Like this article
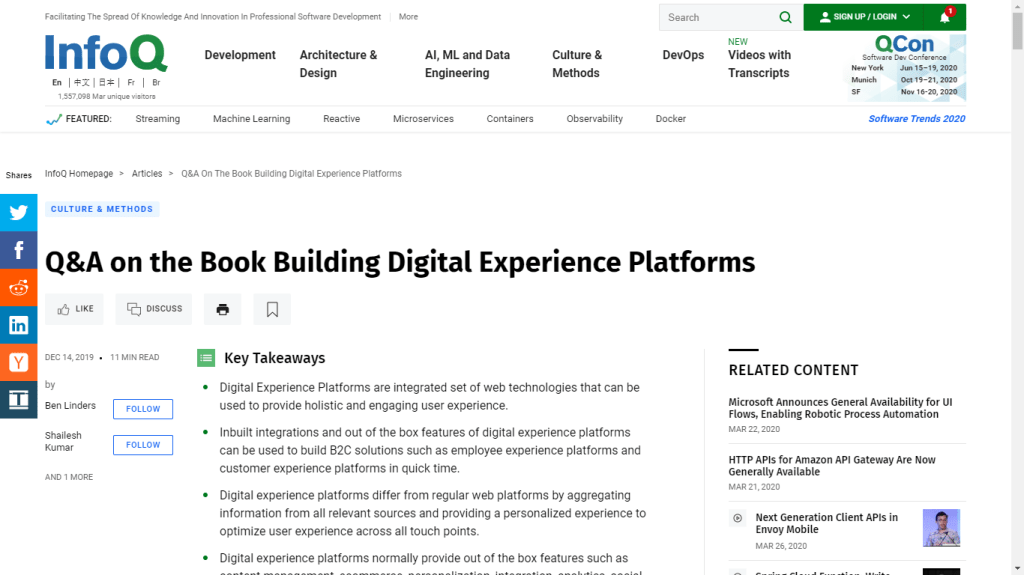1024x575 pixels. click(x=75, y=309)
